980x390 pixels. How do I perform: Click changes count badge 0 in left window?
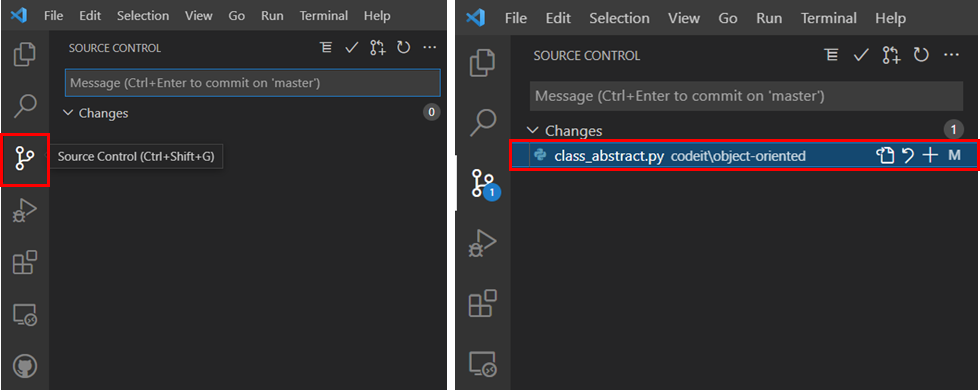coord(431,112)
